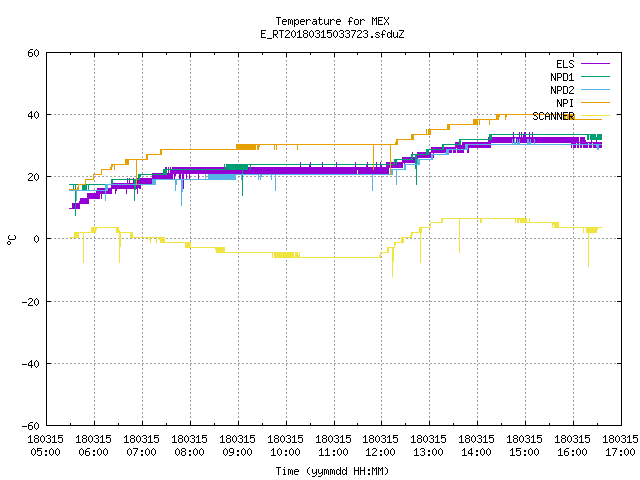This screenshot has width=640, height=480.
Task: Click the x-axis label 180315 06:00
Action: pyautogui.click(x=93, y=446)
